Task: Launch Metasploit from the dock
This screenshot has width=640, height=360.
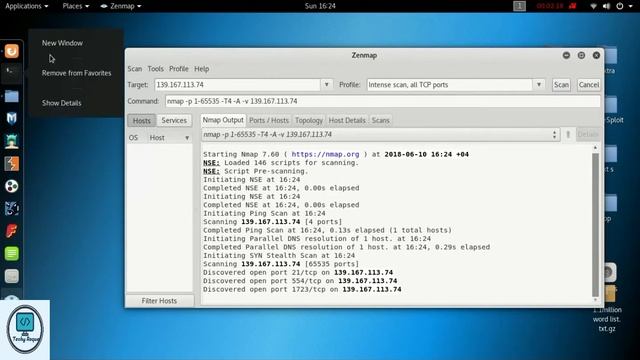Action: click(11, 118)
